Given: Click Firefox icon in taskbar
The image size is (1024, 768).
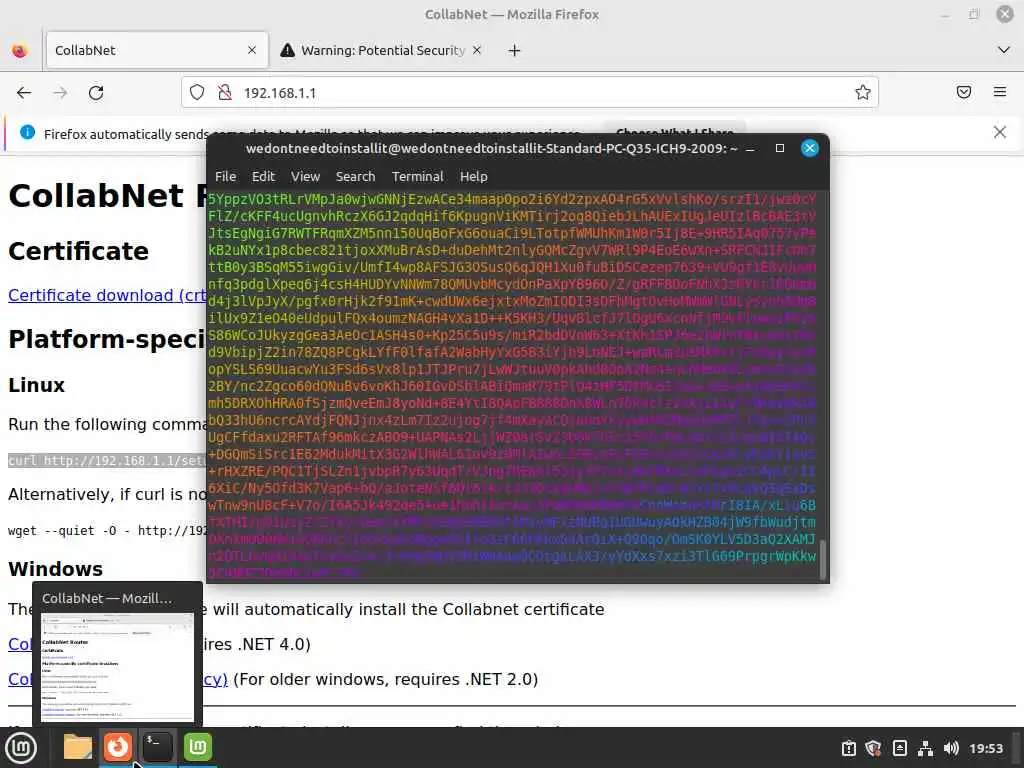Looking at the screenshot, I should pos(118,746).
